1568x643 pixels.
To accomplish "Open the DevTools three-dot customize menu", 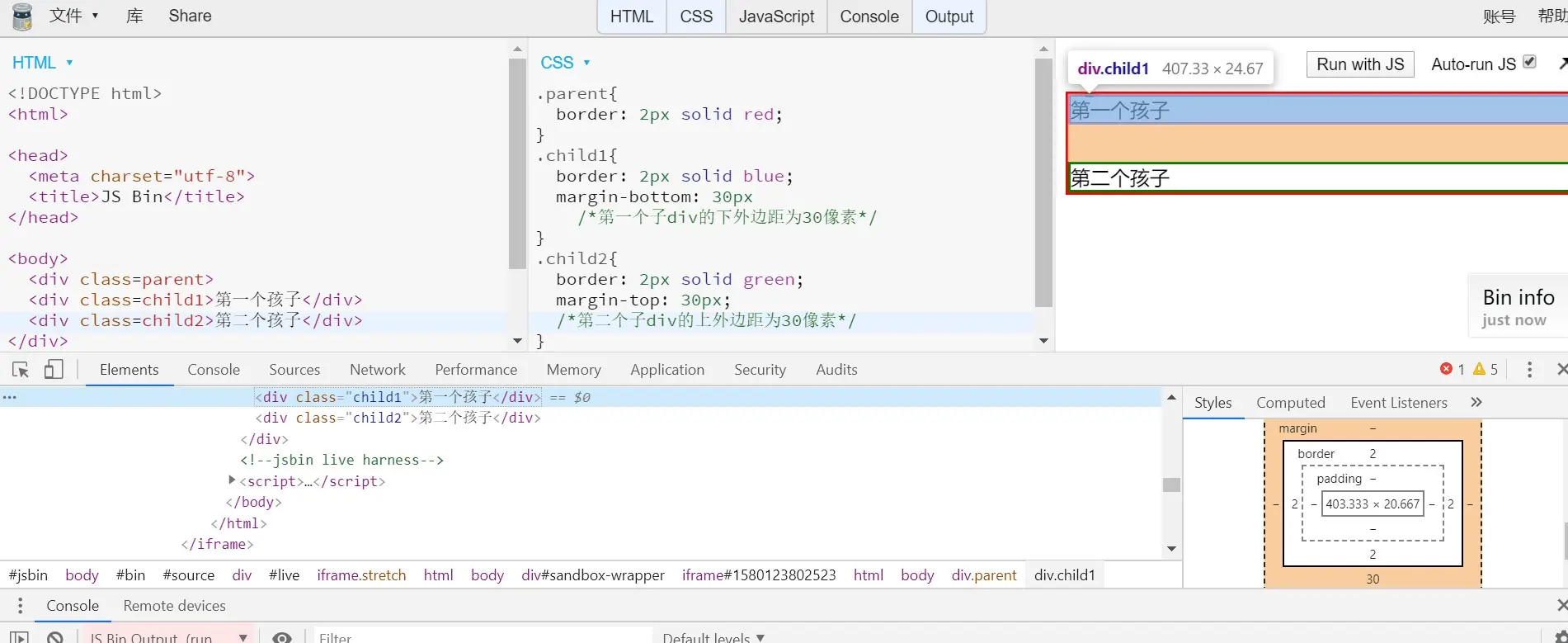I will tap(1529, 370).
